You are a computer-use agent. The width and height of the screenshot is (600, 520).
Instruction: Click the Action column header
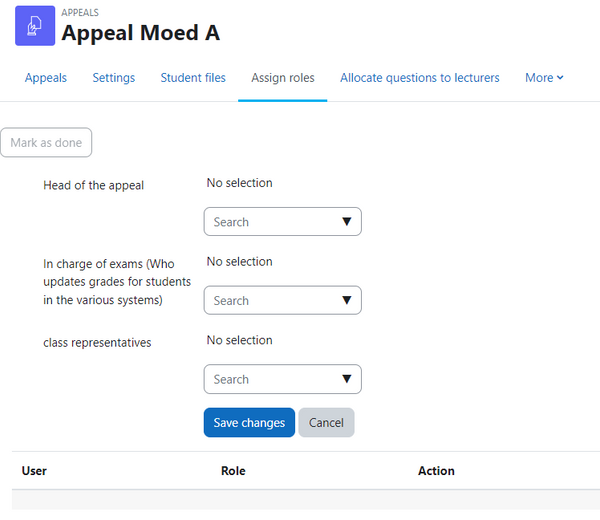(436, 471)
